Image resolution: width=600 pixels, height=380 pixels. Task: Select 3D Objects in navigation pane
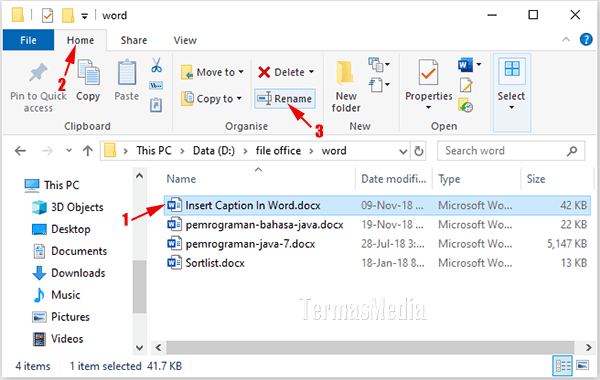(67, 207)
